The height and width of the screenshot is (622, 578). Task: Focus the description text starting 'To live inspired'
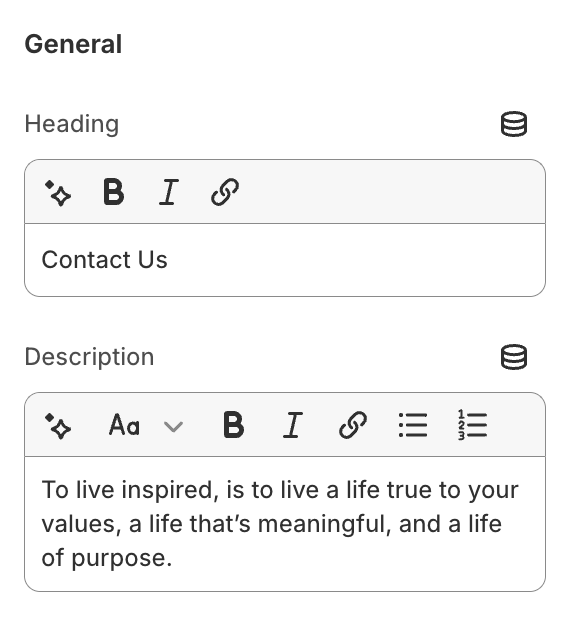285,524
